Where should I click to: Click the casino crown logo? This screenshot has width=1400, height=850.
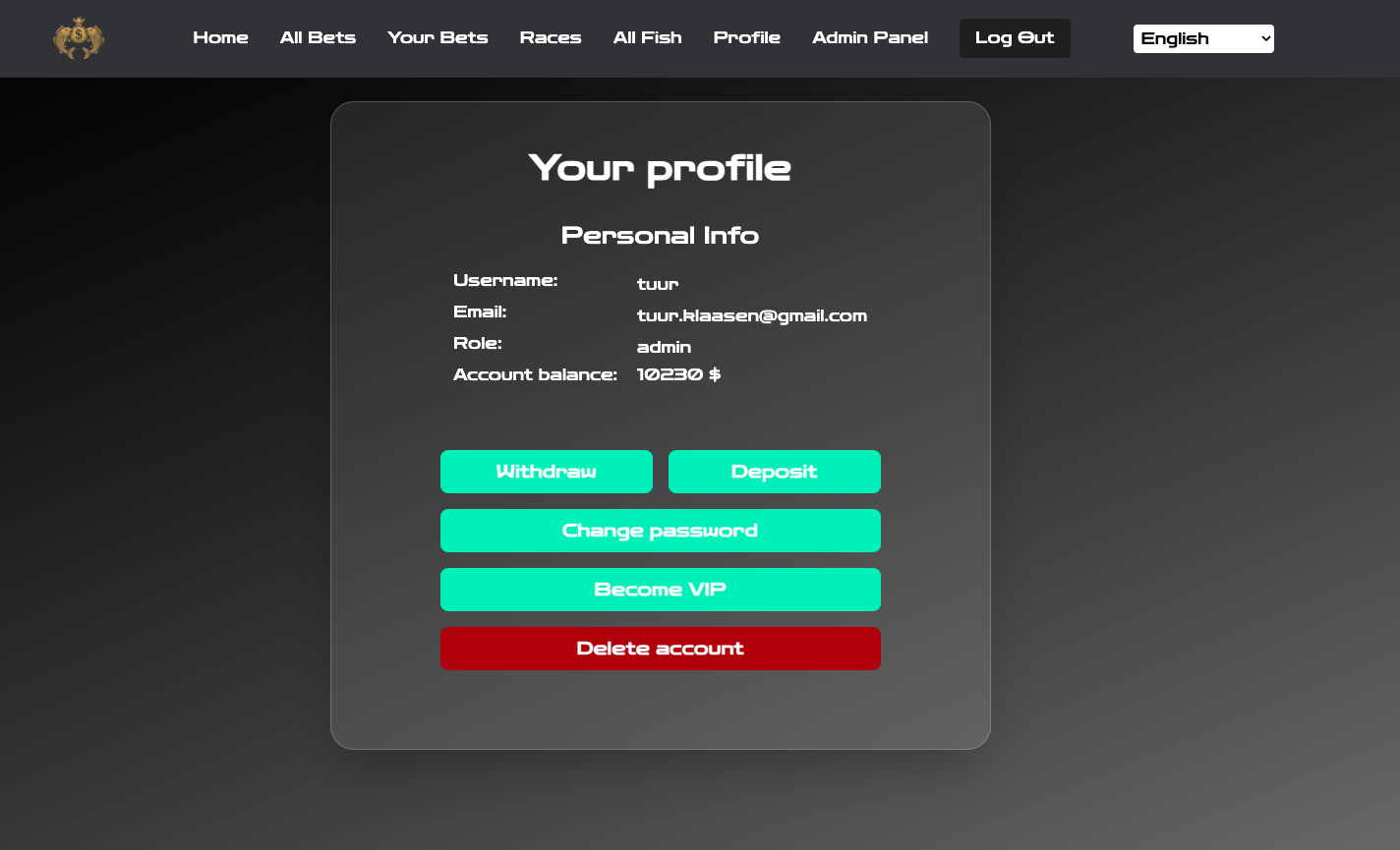point(79,38)
